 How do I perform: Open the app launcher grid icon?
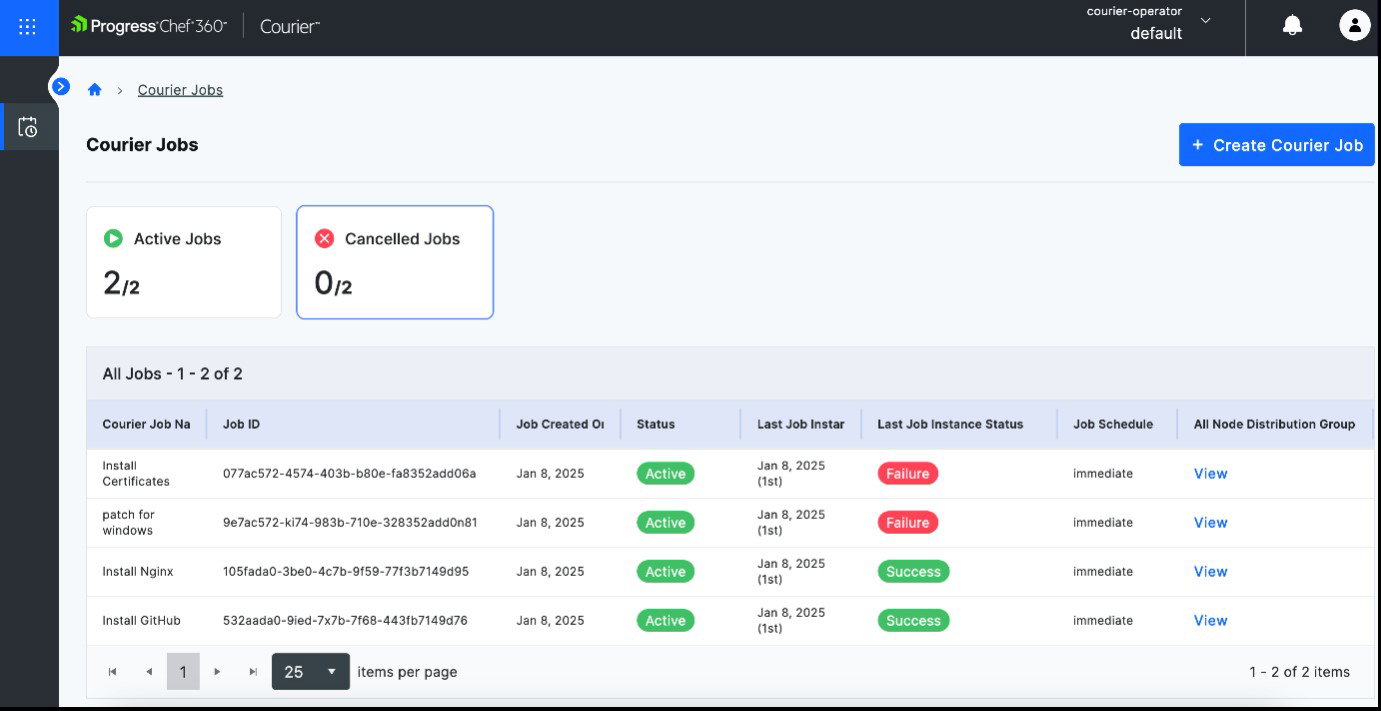click(26, 27)
